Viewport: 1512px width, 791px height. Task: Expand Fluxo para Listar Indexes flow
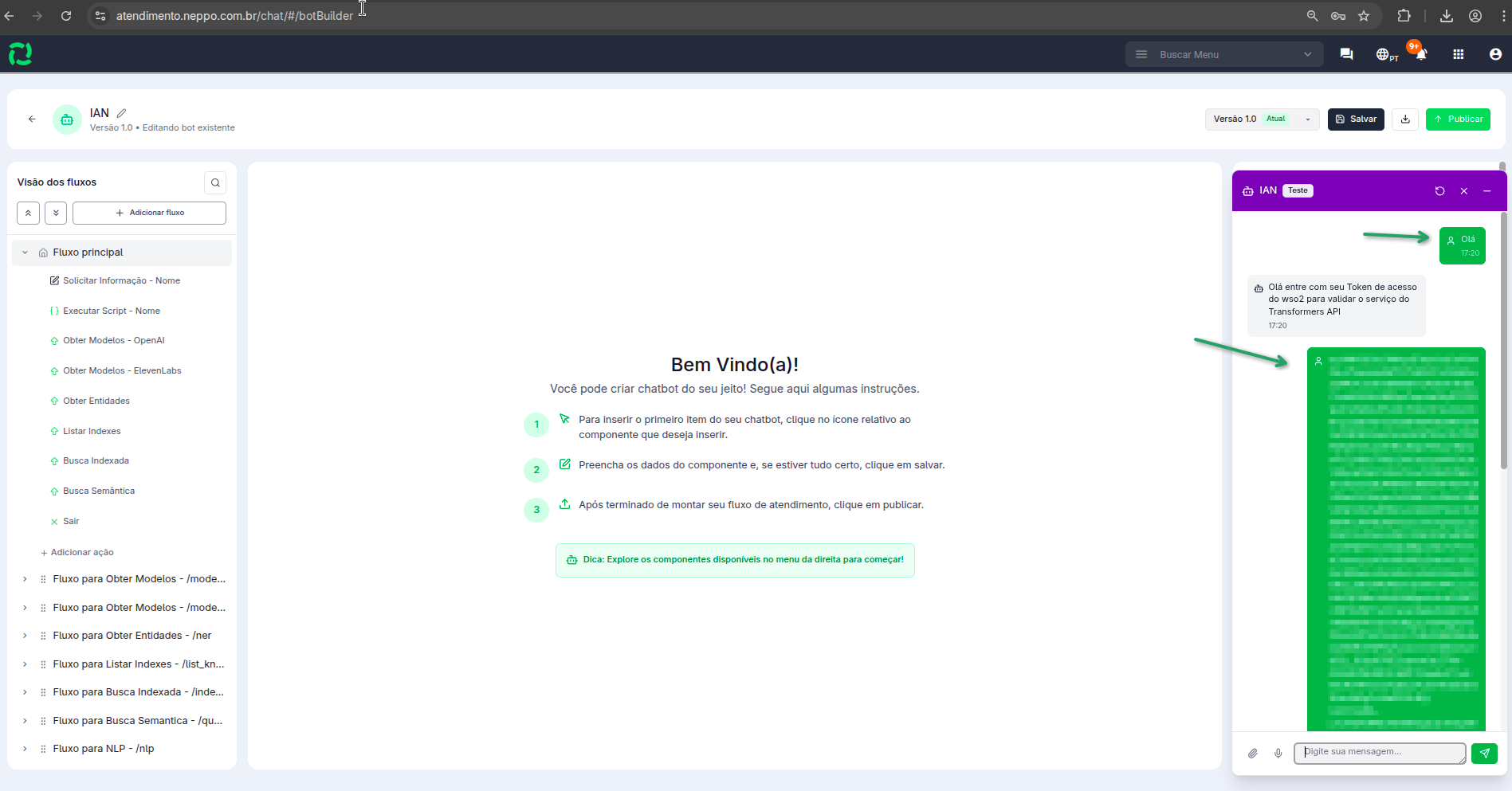(25, 664)
